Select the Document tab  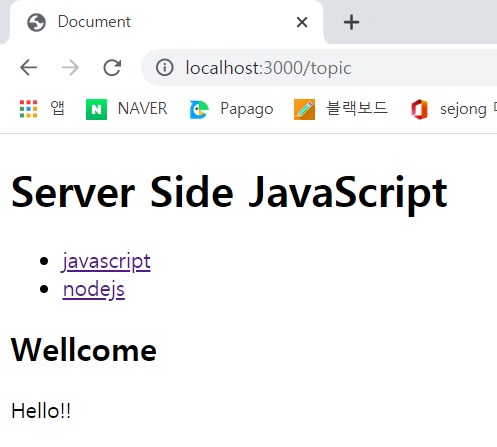pyautogui.click(x=166, y=22)
